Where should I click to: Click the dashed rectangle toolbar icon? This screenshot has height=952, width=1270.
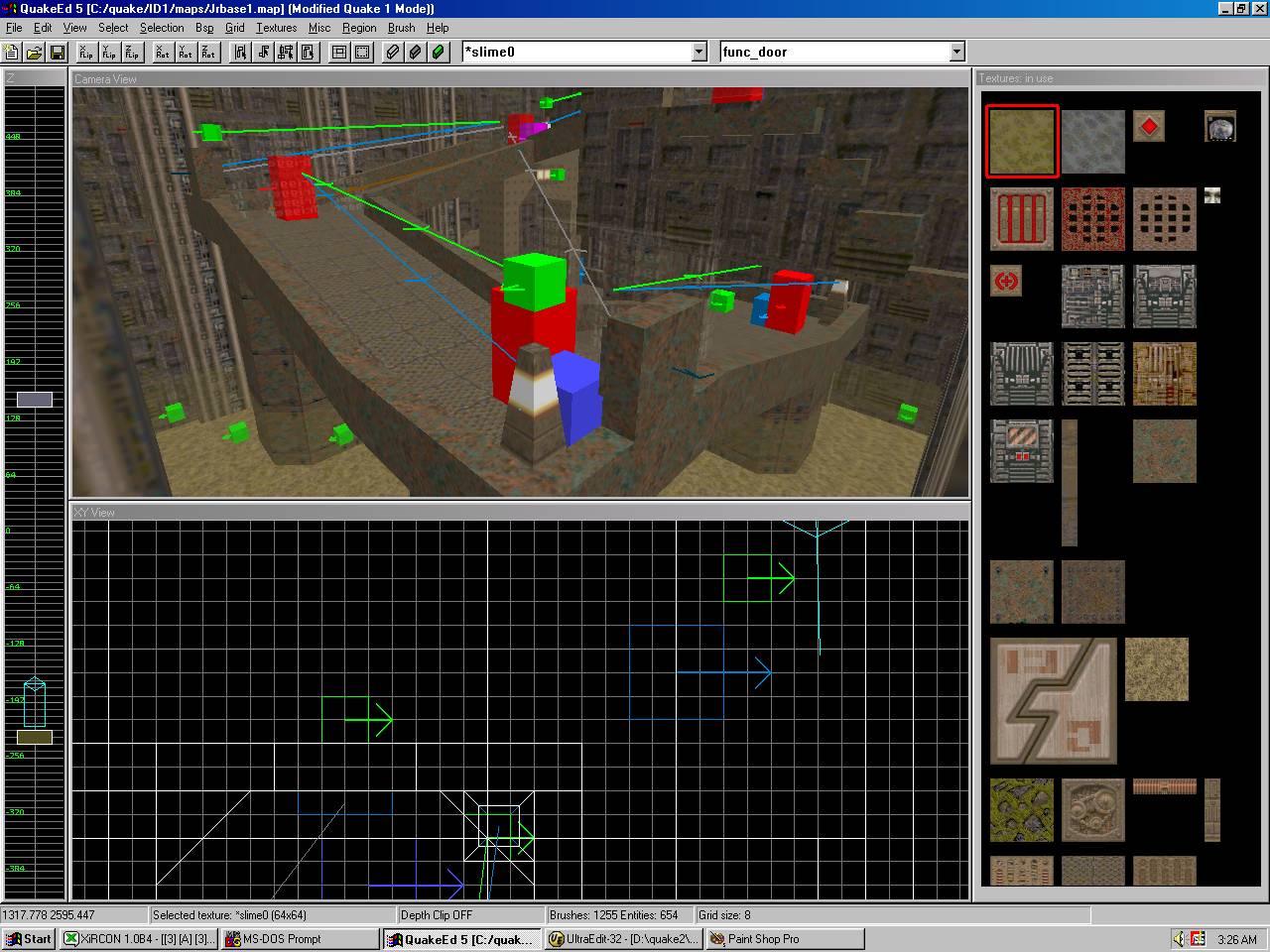pyautogui.click(x=362, y=53)
